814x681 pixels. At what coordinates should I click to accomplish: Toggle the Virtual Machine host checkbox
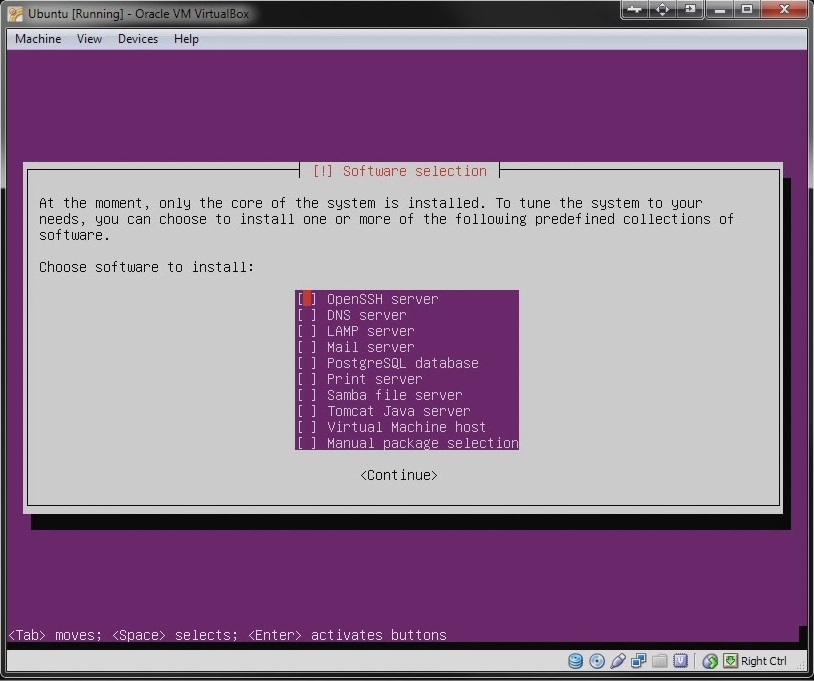(307, 428)
